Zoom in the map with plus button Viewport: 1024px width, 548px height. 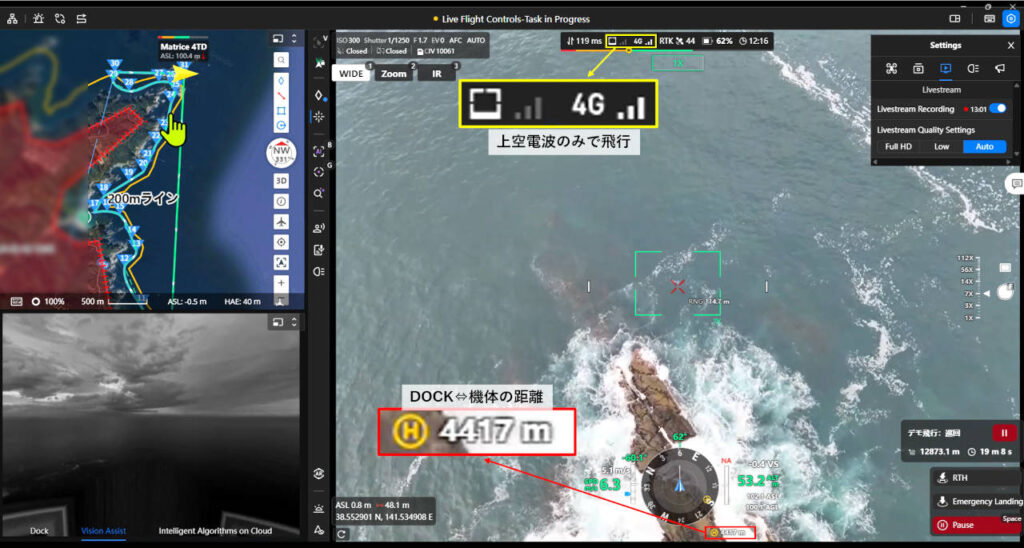(281, 283)
